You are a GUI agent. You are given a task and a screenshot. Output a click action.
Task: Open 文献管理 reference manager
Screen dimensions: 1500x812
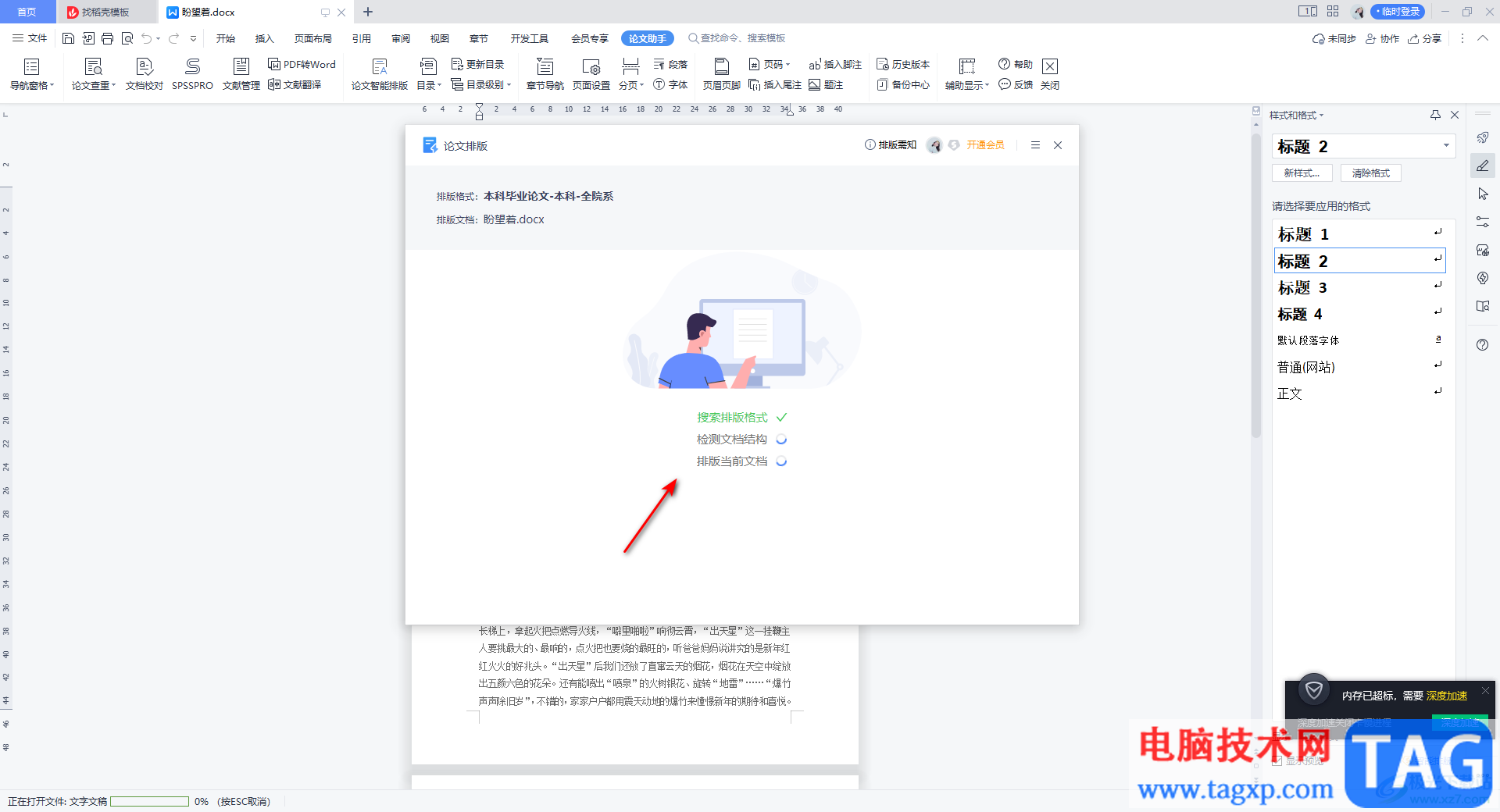[x=241, y=74]
